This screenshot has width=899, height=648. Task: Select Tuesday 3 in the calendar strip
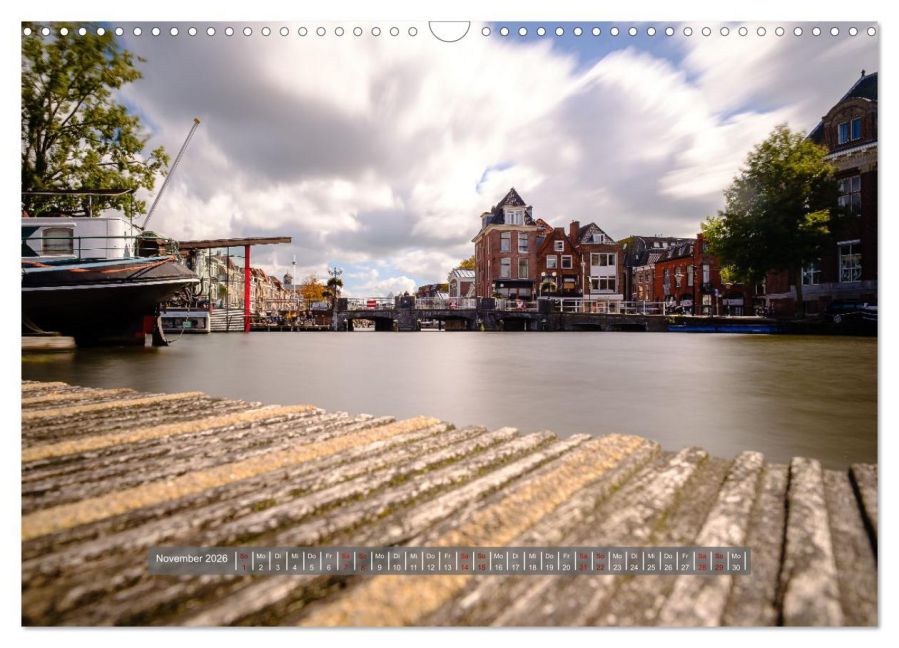click(x=277, y=561)
